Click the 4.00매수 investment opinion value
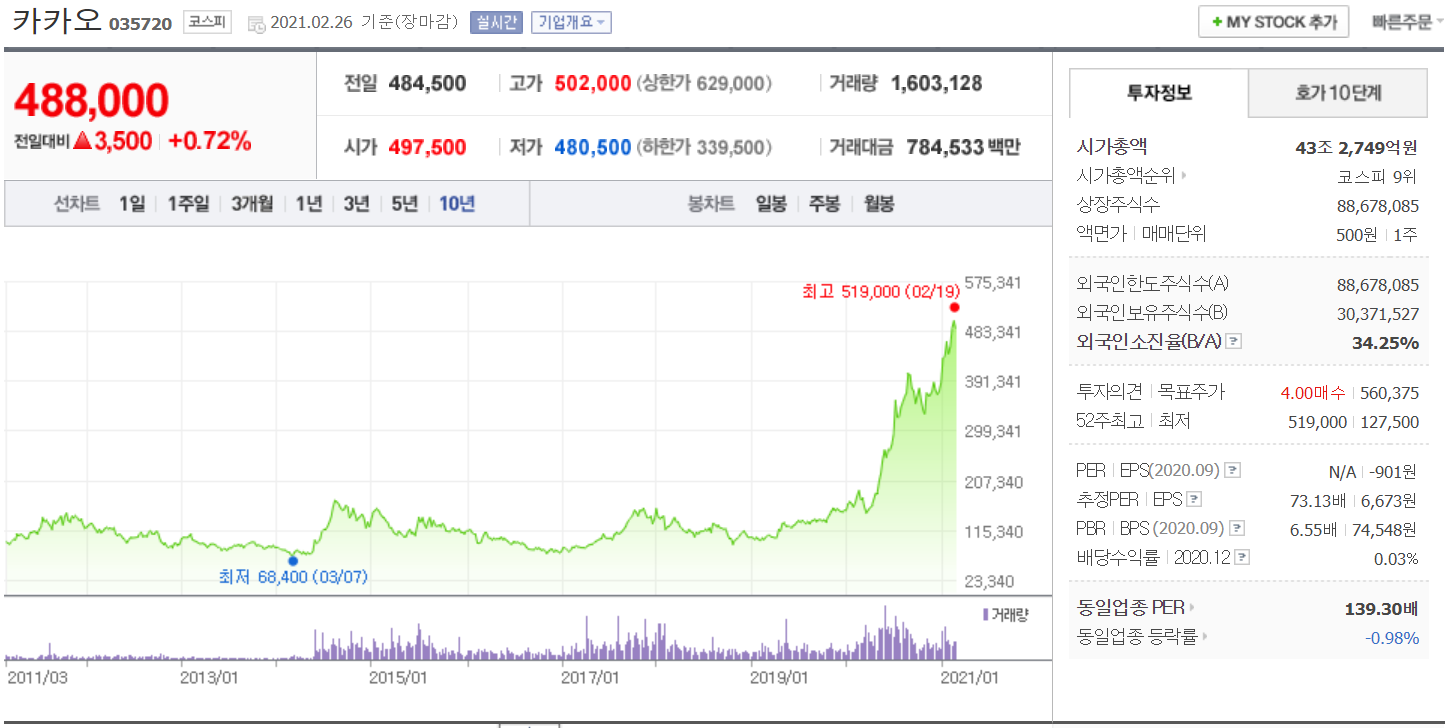 pyautogui.click(x=1313, y=392)
